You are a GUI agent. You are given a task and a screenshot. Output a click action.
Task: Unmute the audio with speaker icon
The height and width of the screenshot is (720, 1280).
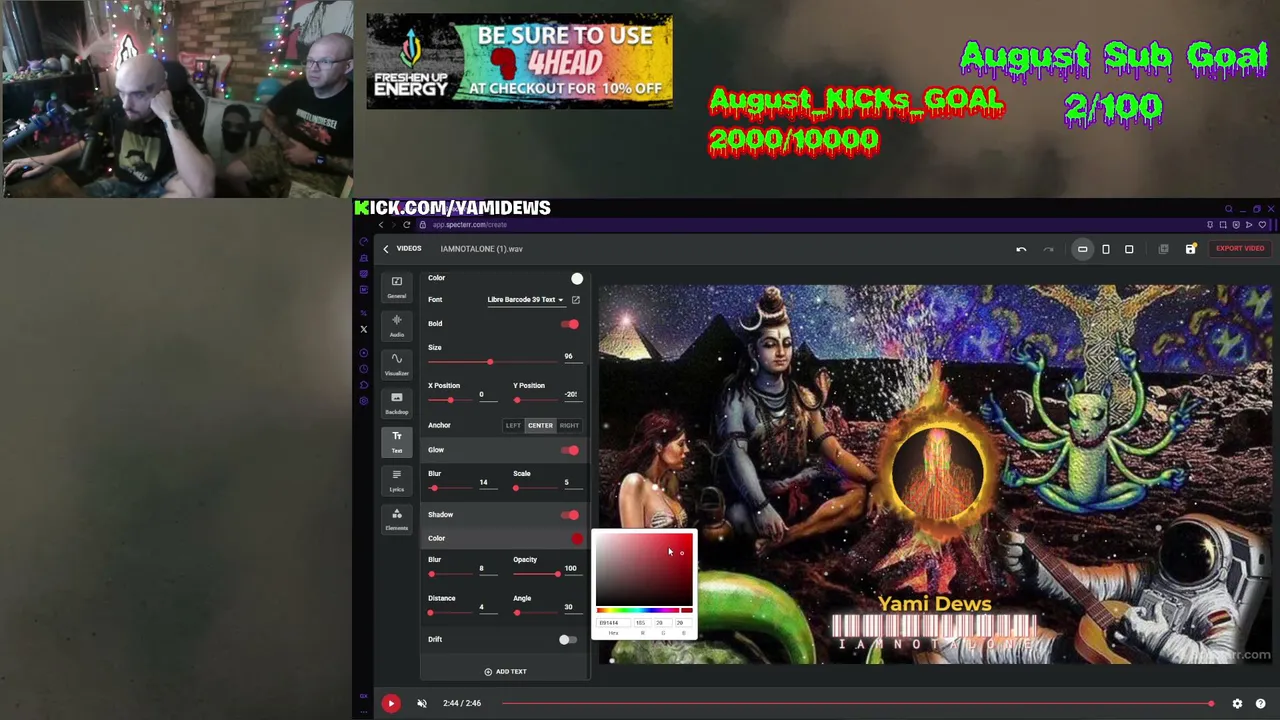coord(422,704)
